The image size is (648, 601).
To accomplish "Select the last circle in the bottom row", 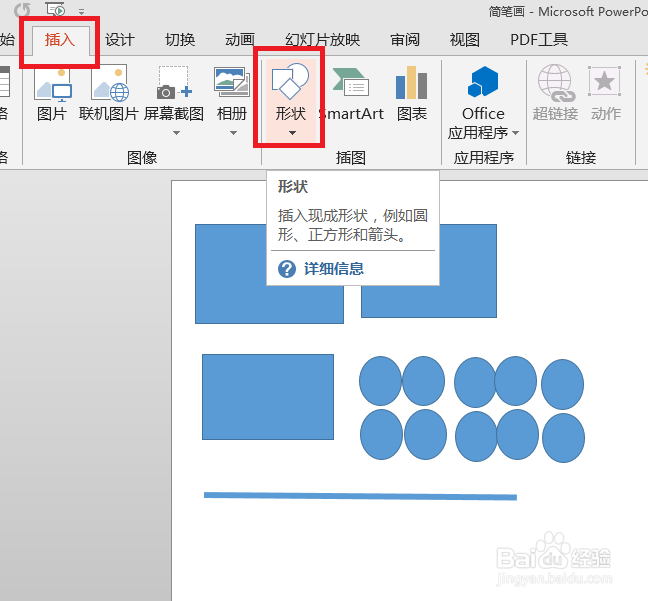I will click(x=563, y=438).
